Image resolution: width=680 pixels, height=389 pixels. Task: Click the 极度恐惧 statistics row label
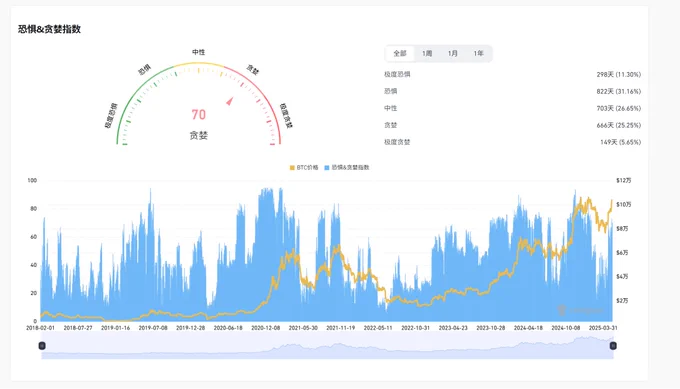click(397, 74)
